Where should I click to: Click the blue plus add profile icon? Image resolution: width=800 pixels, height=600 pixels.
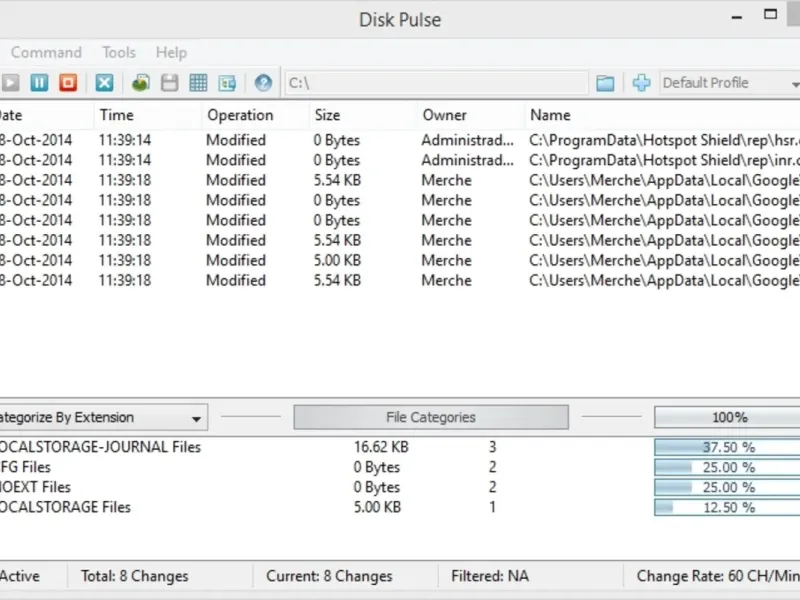pyautogui.click(x=641, y=83)
